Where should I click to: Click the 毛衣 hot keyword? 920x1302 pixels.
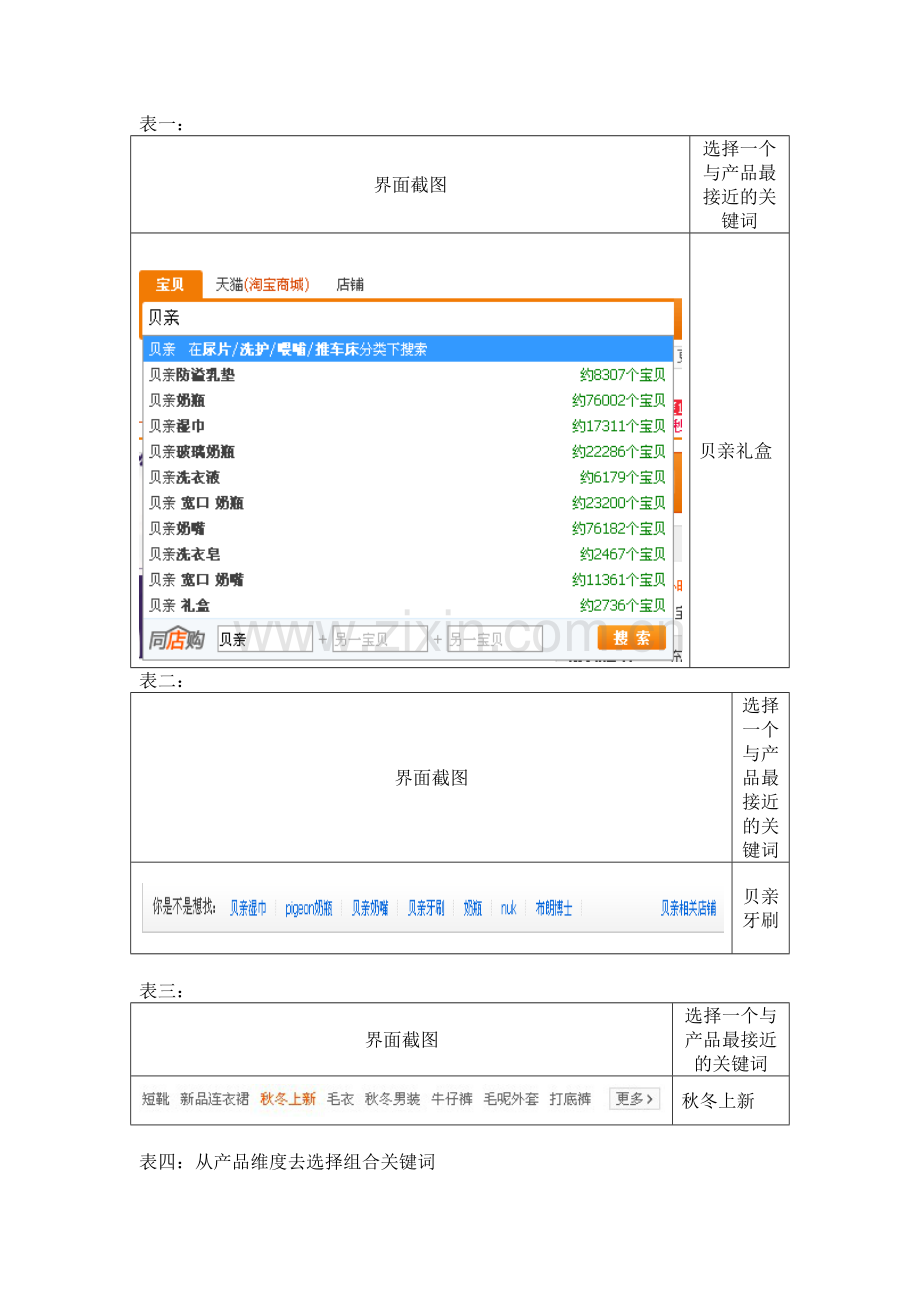341,1099
